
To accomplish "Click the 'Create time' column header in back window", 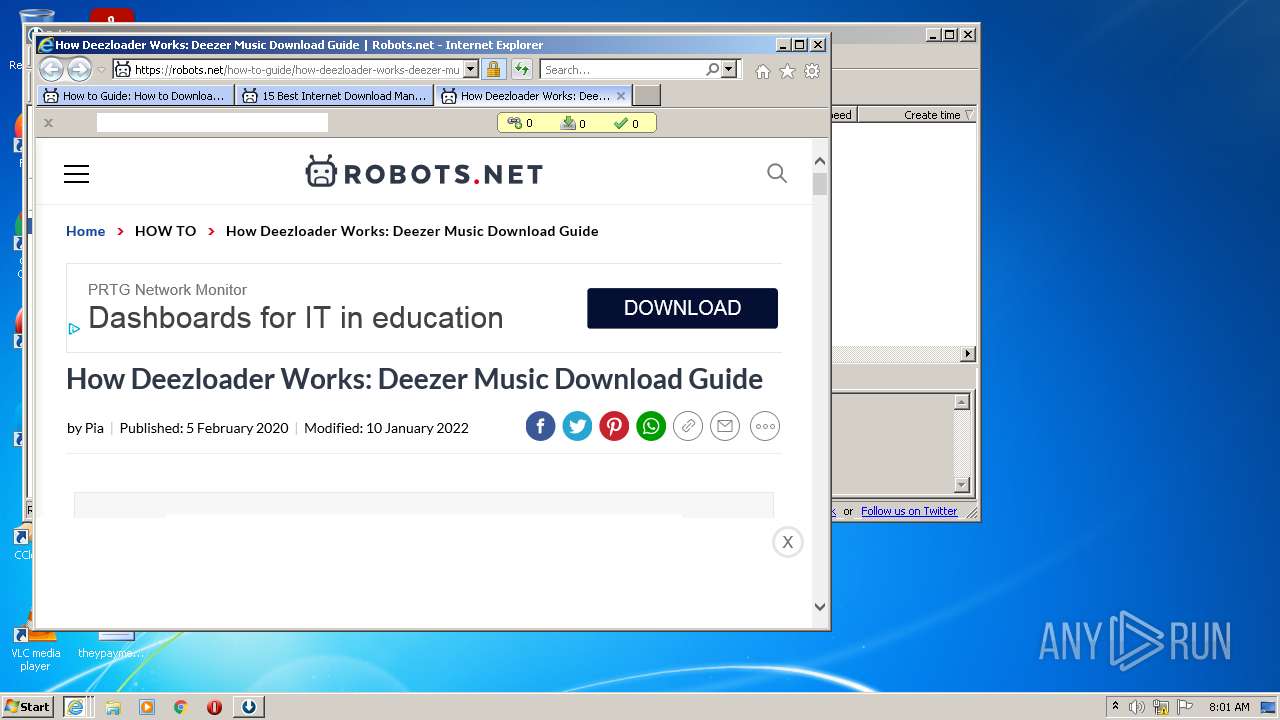I will pyautogui.click(x=917, y=115).
